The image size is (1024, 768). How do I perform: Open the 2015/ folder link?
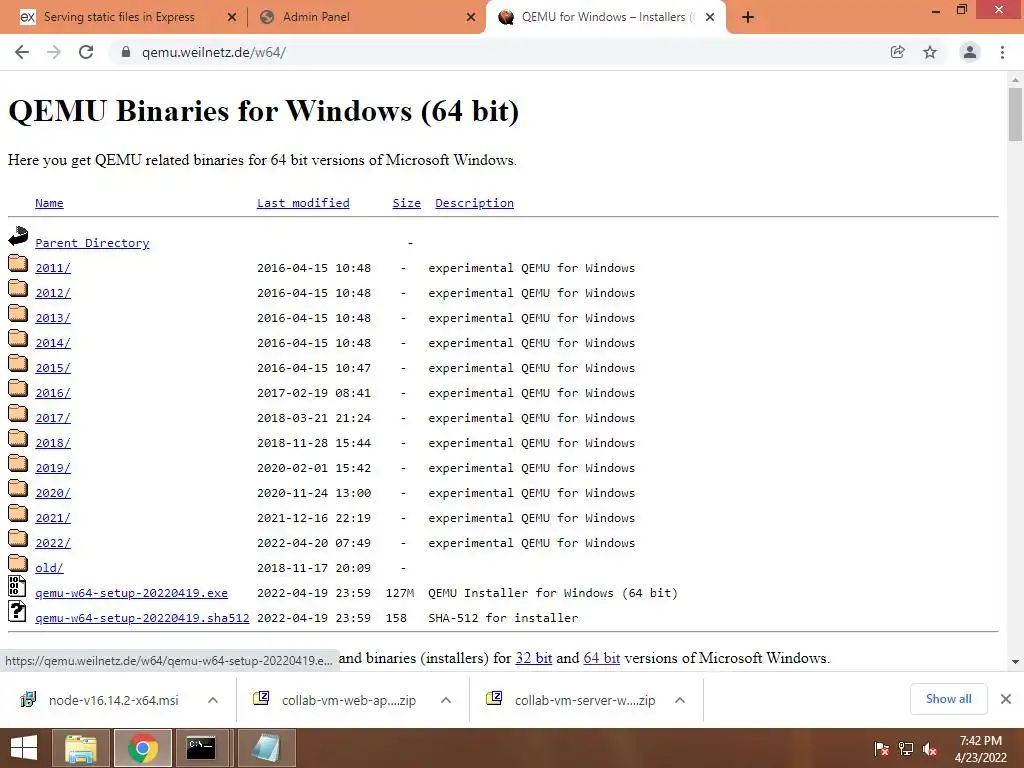click(x=53, y=368)
